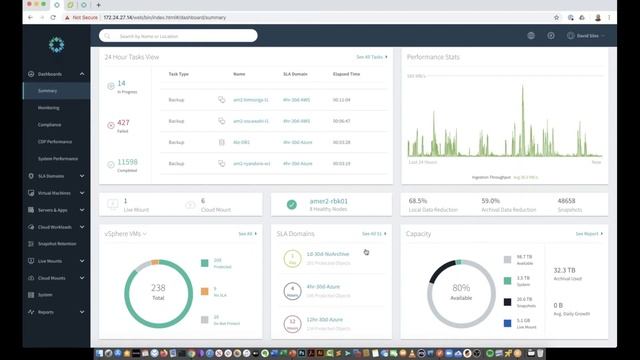Click the Snapshot Retention sidebar icon
Viewport: 640px width, 360px height.
pos(31,244)
